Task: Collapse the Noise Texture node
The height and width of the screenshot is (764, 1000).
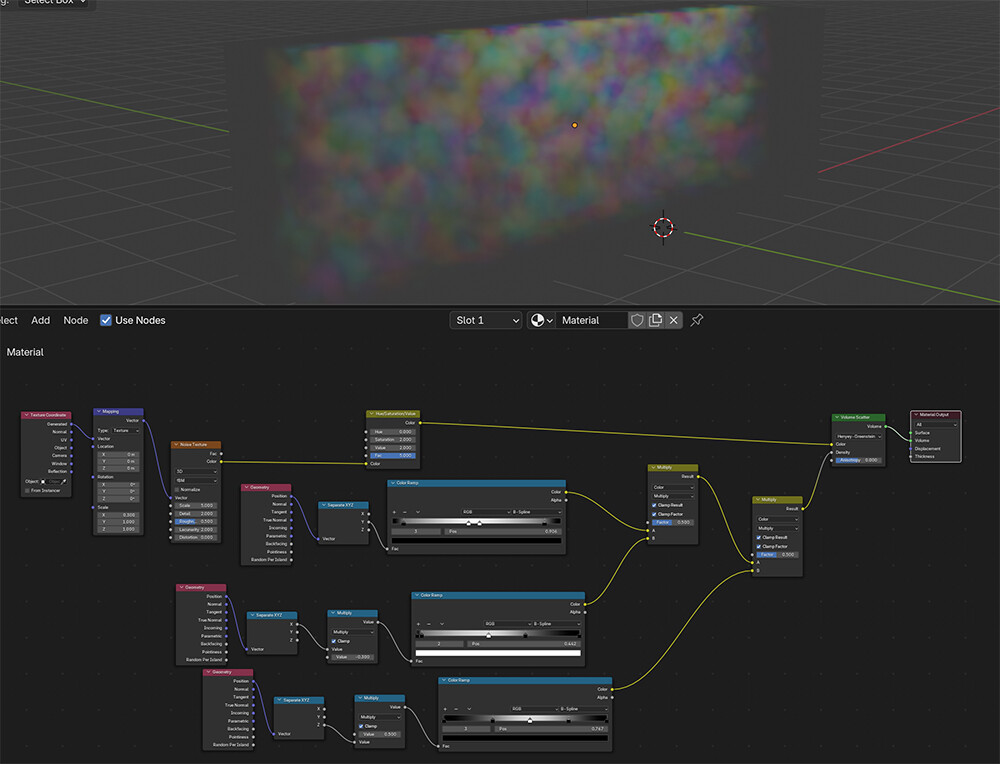Action: (x=176, y=444)
